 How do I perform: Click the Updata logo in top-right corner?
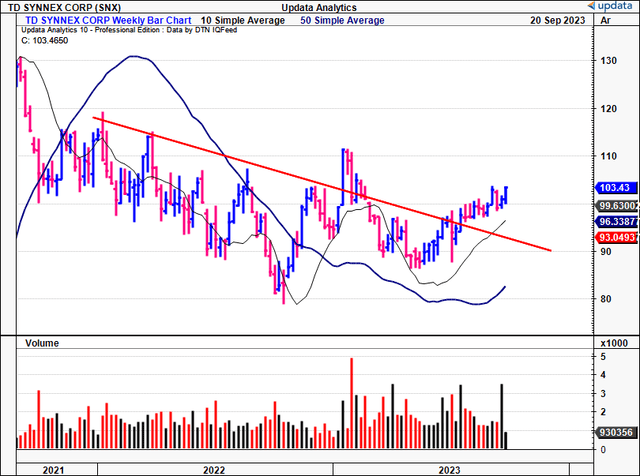pos(610,6)
